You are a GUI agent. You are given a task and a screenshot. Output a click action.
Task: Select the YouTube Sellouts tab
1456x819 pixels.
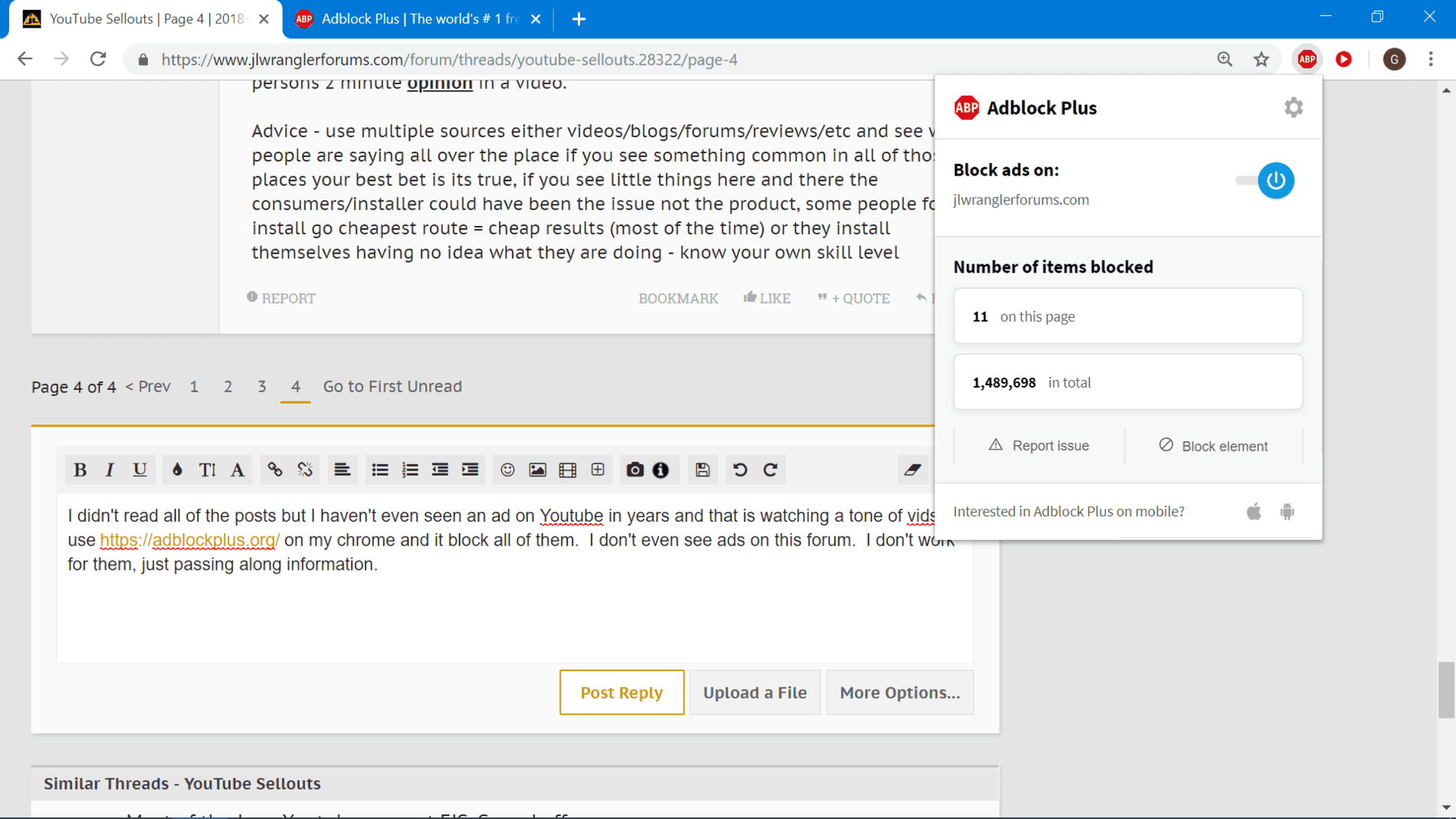[x=146, y=19]
